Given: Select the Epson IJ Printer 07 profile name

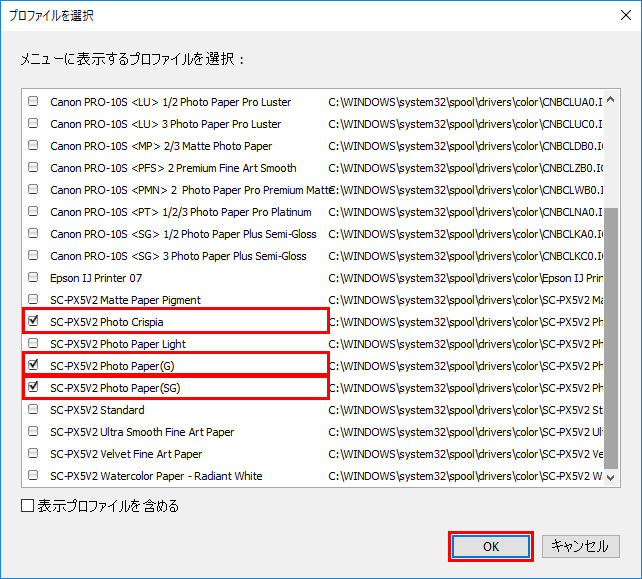Looking at the screenshot, I should [96, 278].
